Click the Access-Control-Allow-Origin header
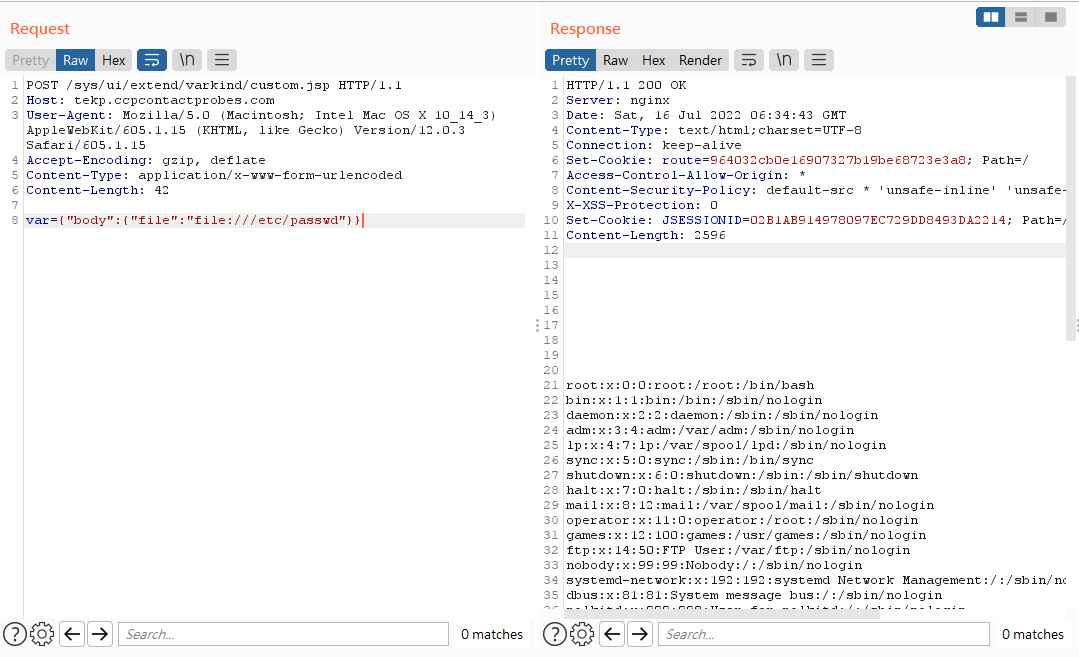The width and height of the screenshot is (1079, 657). (x=685, y=175)
